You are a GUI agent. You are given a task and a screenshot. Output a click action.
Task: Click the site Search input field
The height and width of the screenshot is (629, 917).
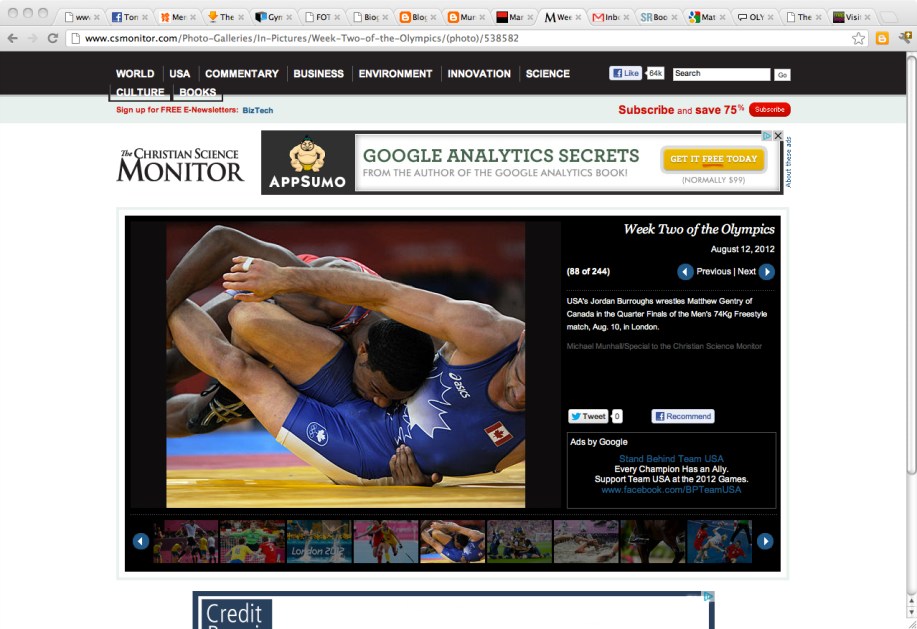pyautogui.click(x=720, y=74)
